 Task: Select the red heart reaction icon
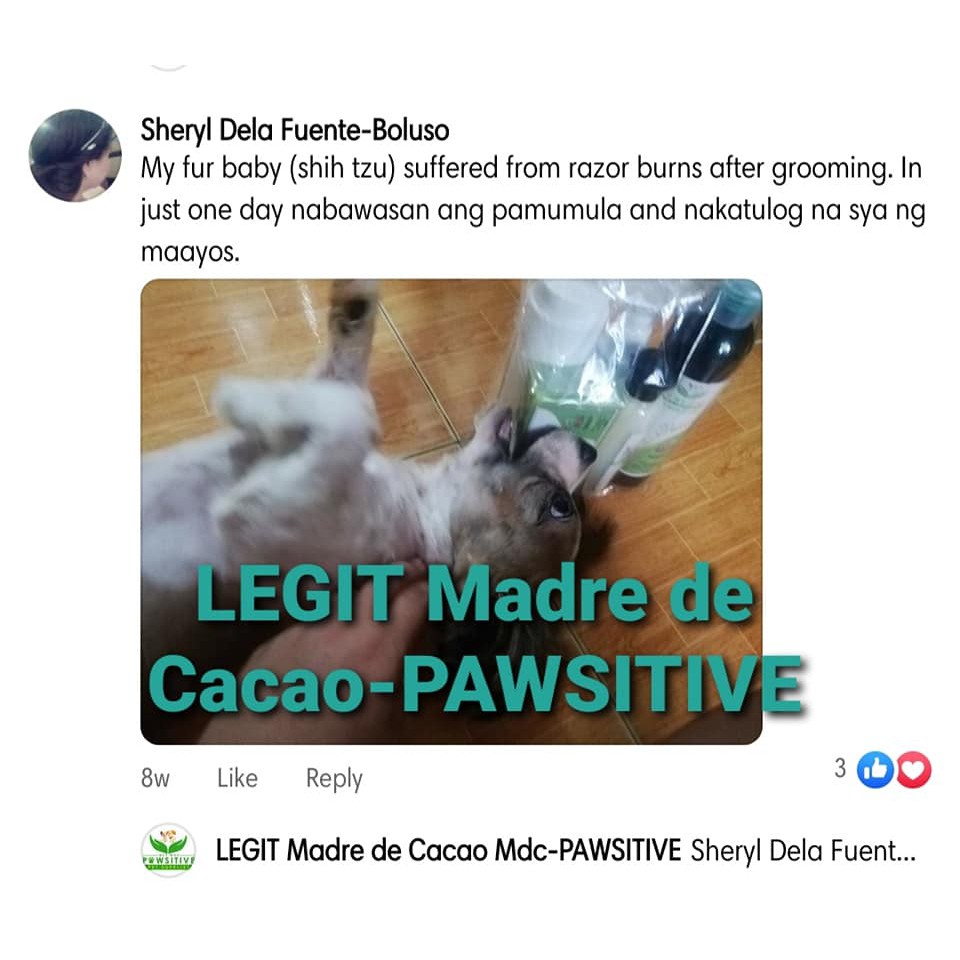(913, 770)
